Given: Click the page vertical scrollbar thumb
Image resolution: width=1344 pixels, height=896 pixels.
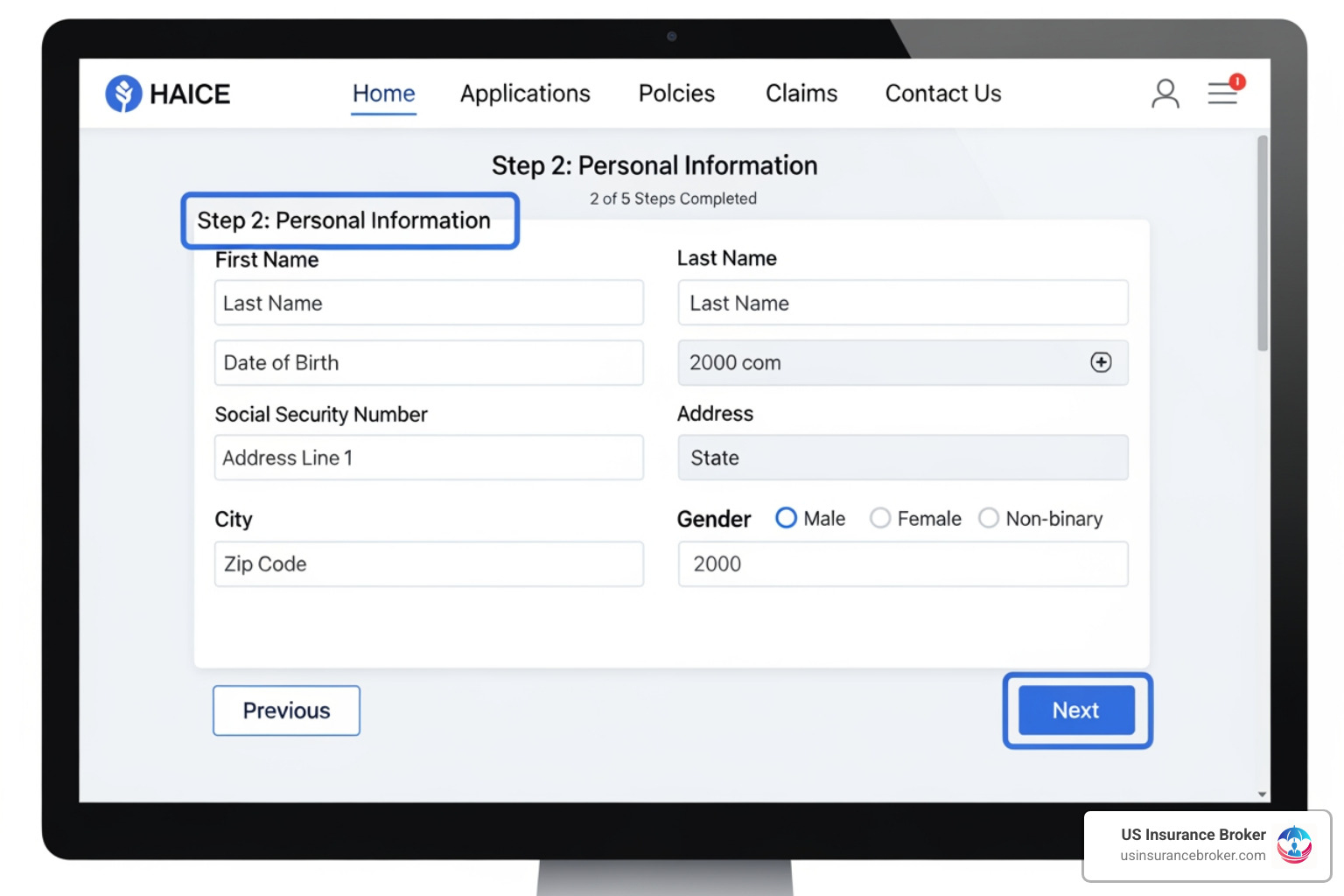Looking at the screenshot, I should [1262, 243].
